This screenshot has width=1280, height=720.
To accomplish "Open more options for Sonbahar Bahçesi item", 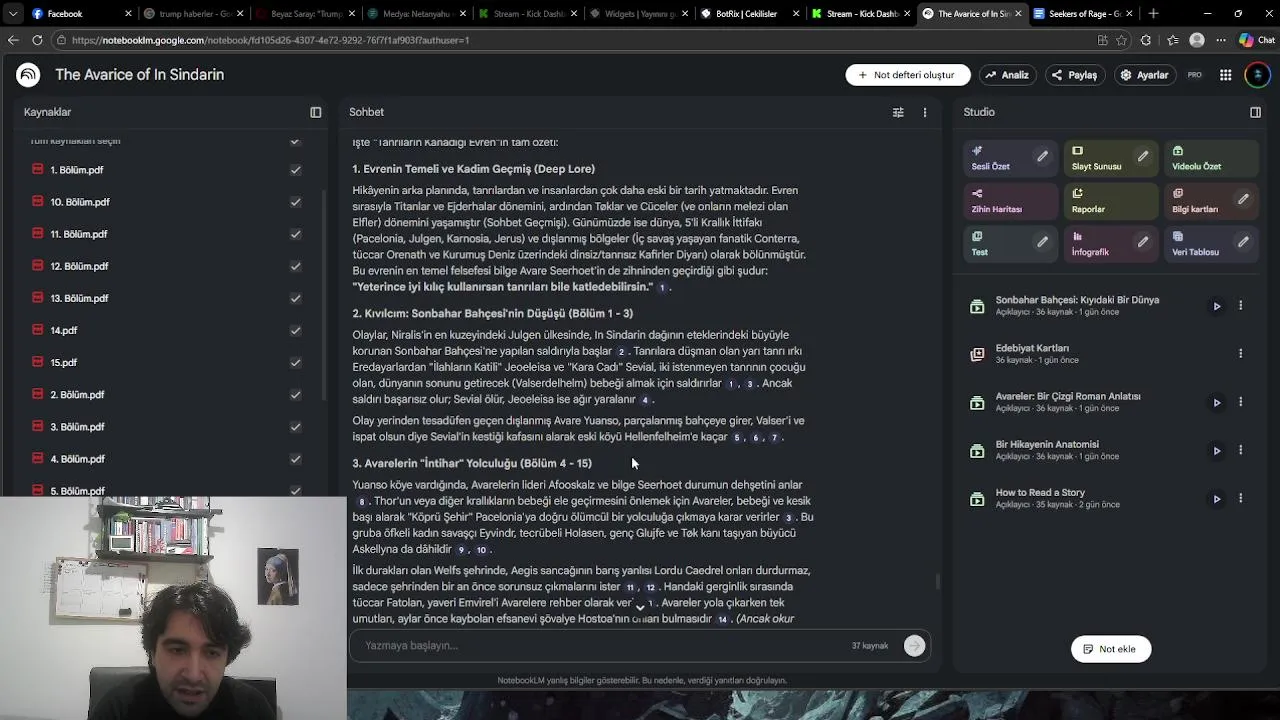I will coord(1241,306).
